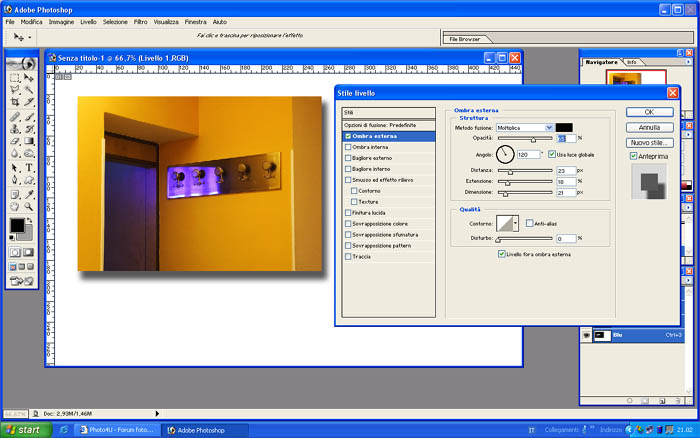This screenshot has height=438, width=700.
Task: Check the Bagliore interno option
Action: point(348,169)
